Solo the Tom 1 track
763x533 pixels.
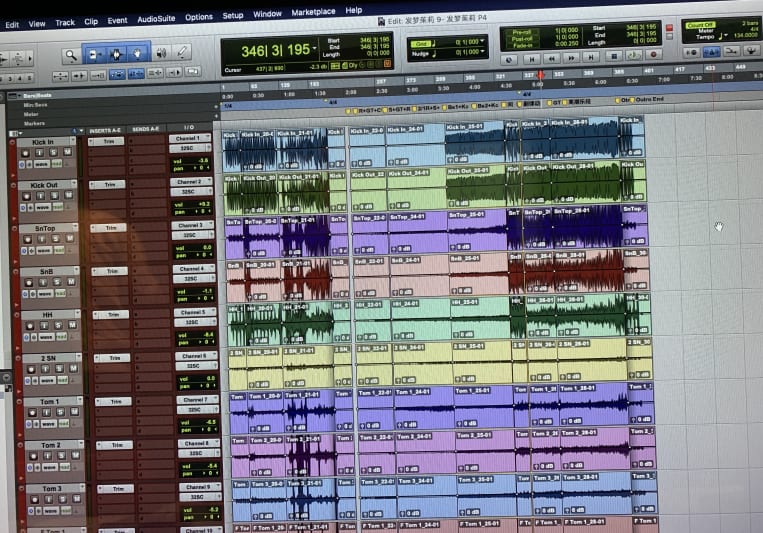coord(60,412)
